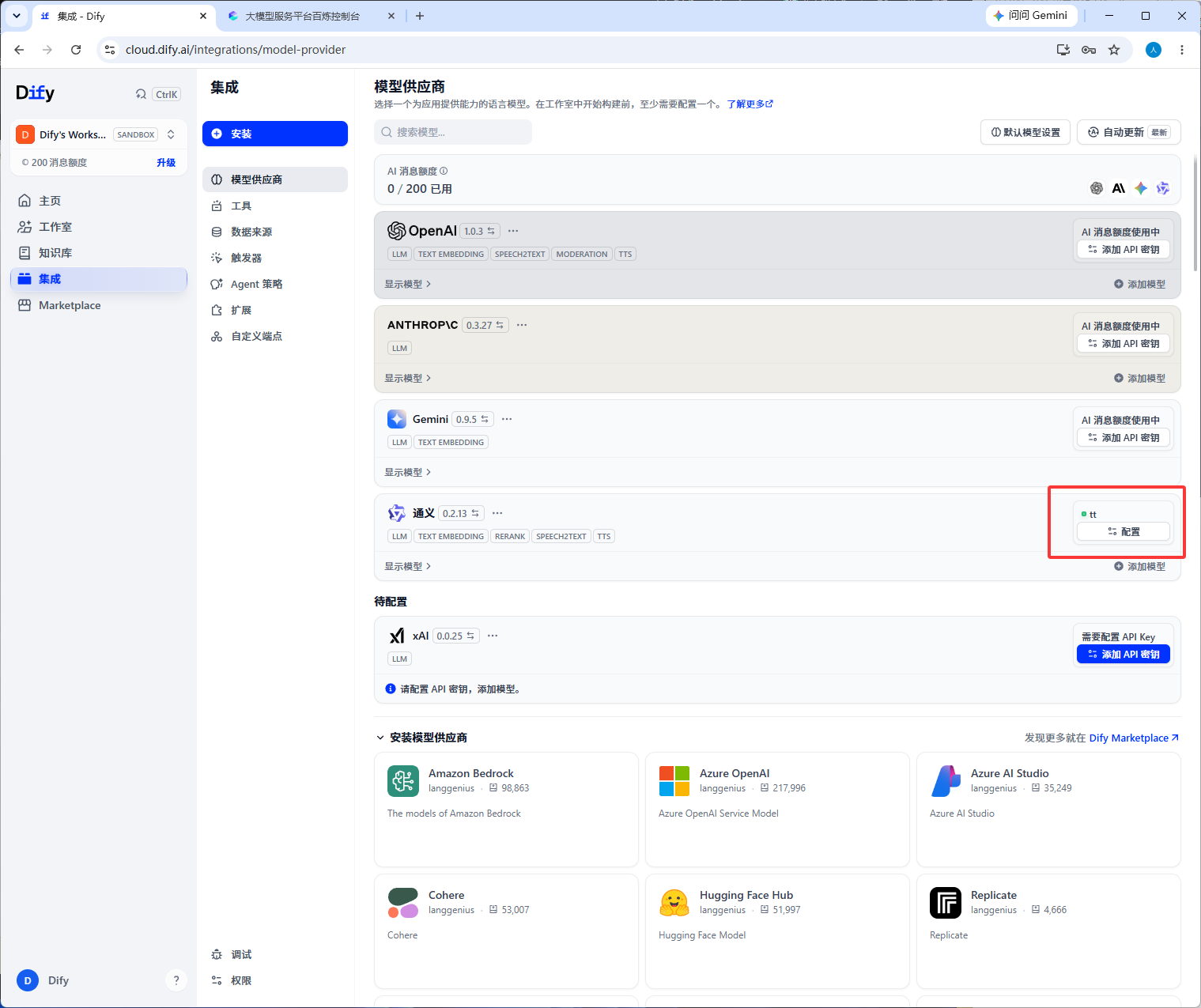
Task: Click the Dify logo in the sidebar
Action: (36, 93)
